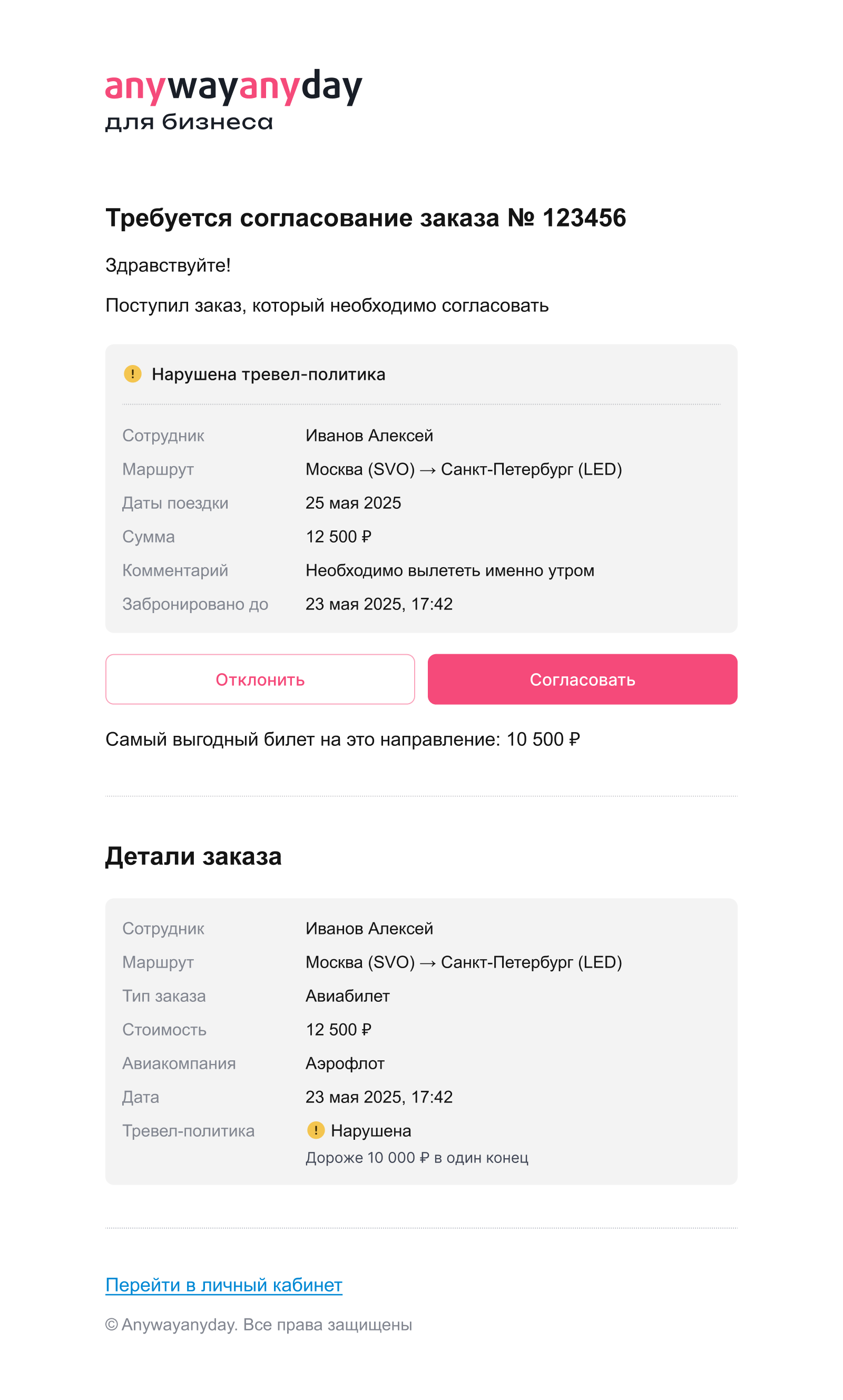Click the Anywayanyday copyright footer text
The height and width of the screenshot is (1400, 843).
259,1325
